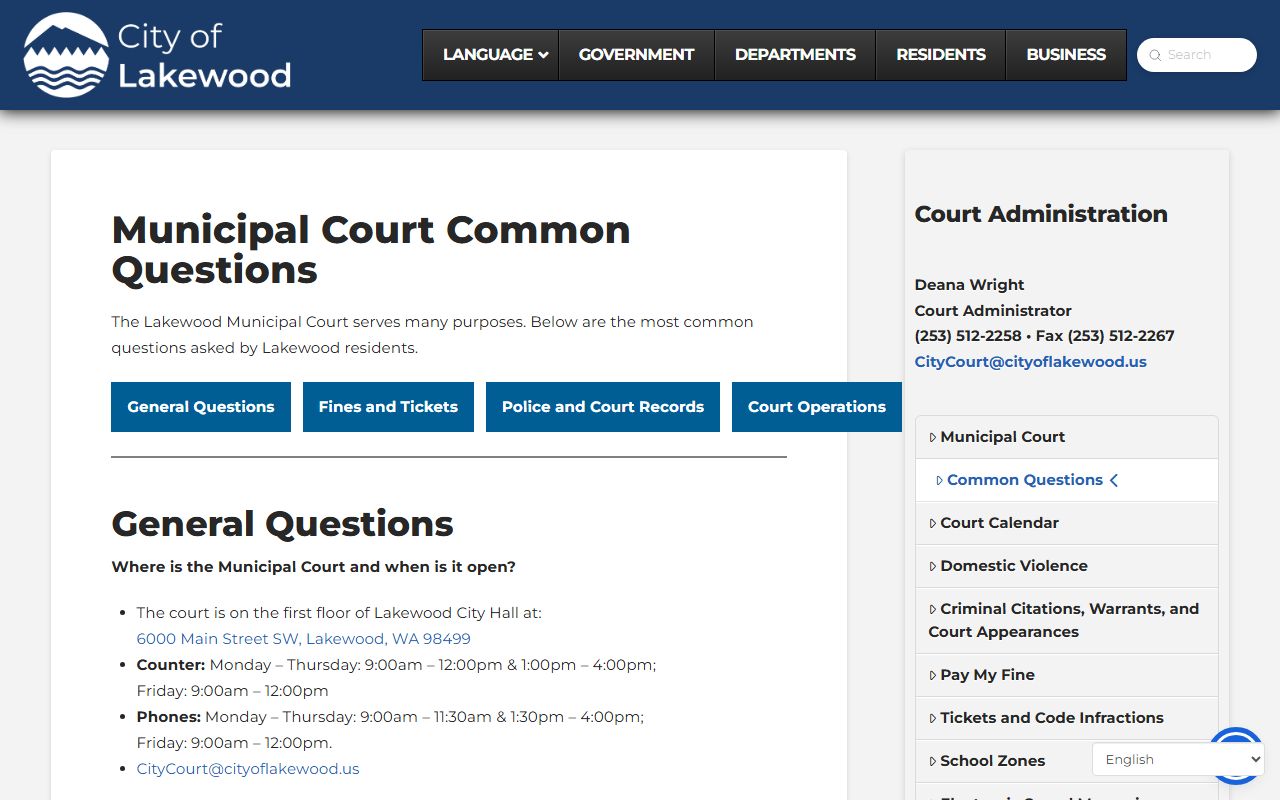Open the Government menu

coord(636,55)
